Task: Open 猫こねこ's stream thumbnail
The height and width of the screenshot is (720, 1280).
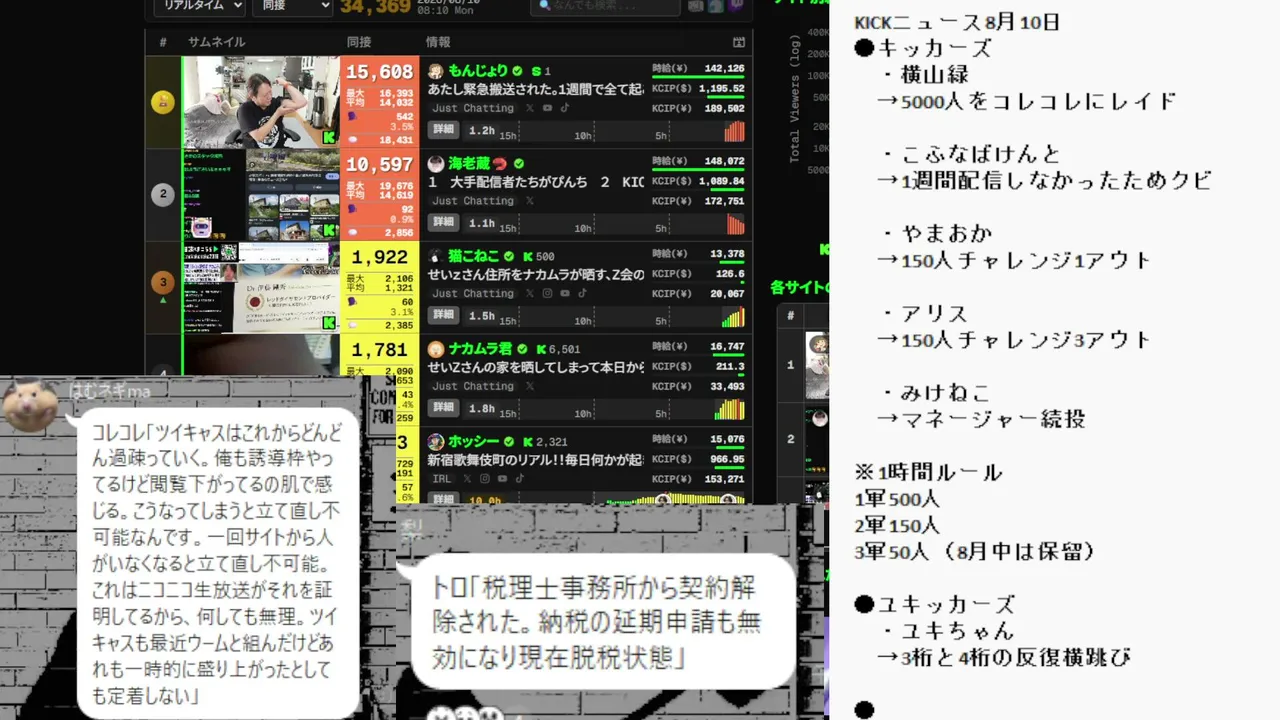Action: pyautogui.click(x=261, y=287)
